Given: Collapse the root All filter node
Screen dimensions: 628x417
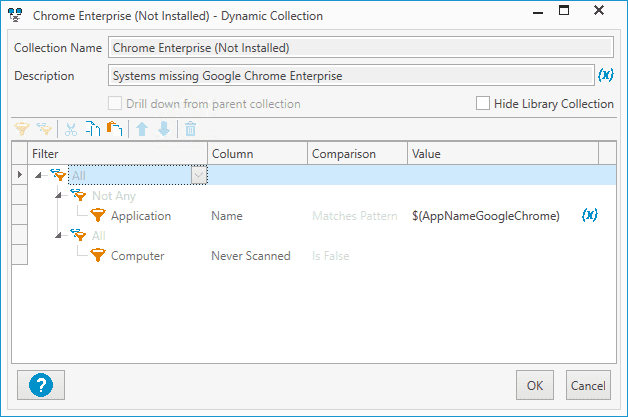Looking at the screenshot, I should (x=38, y=175).
